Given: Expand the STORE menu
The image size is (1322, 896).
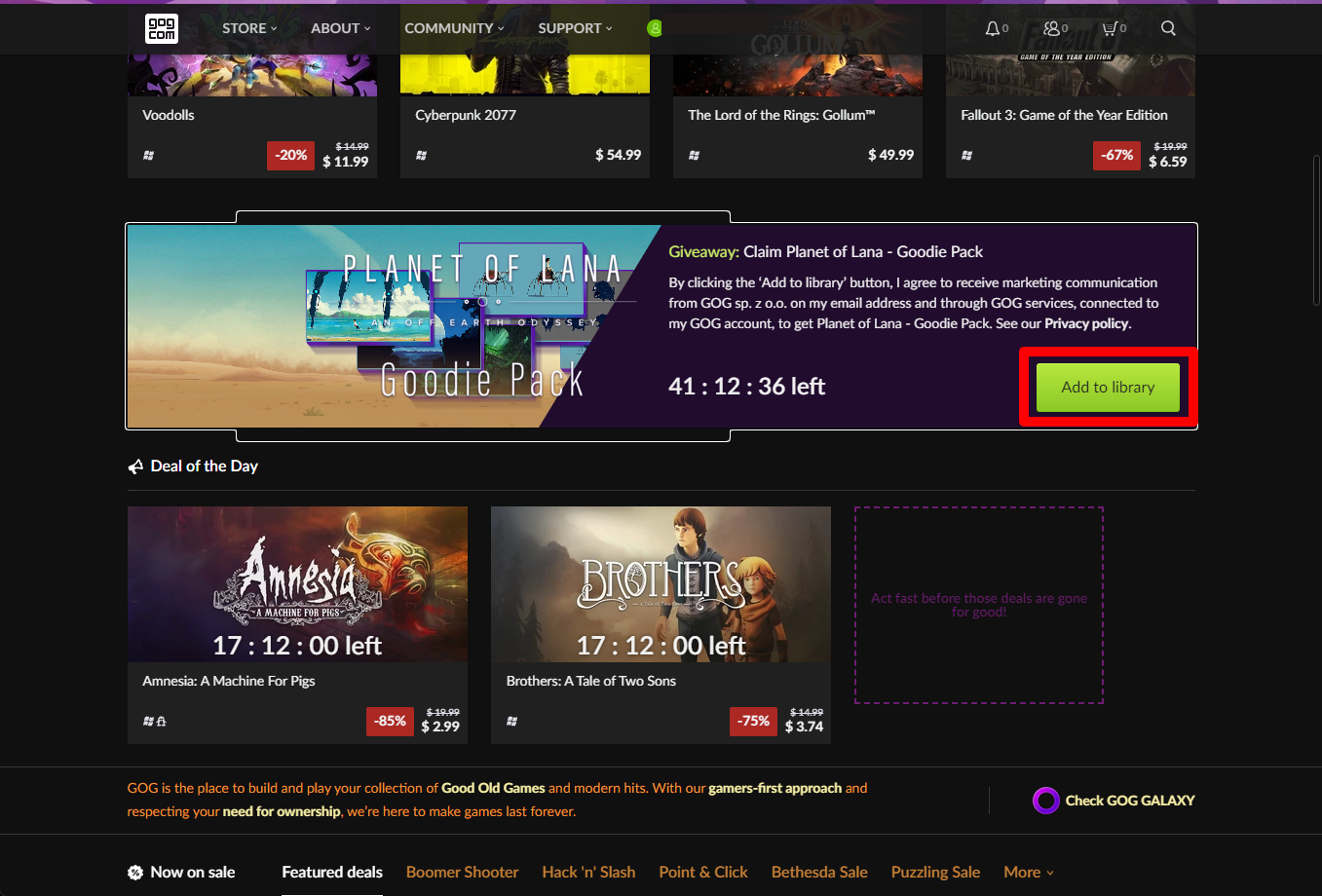Looking at the screenshot, I should (x=249, y=28).
